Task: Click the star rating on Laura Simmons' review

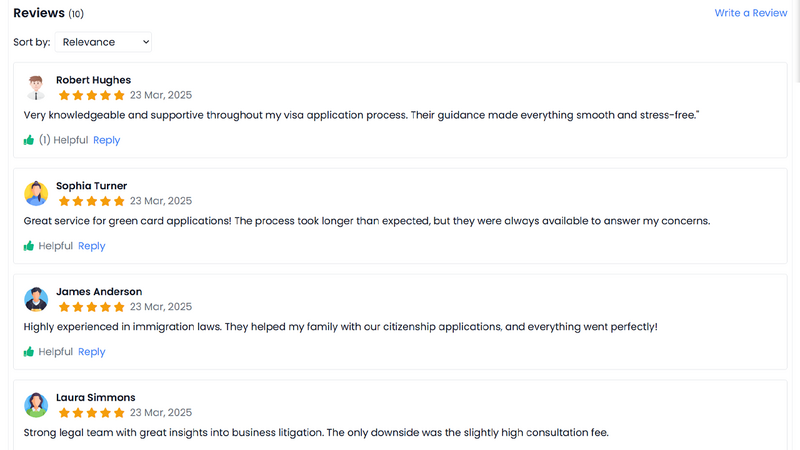Action: 91,412
